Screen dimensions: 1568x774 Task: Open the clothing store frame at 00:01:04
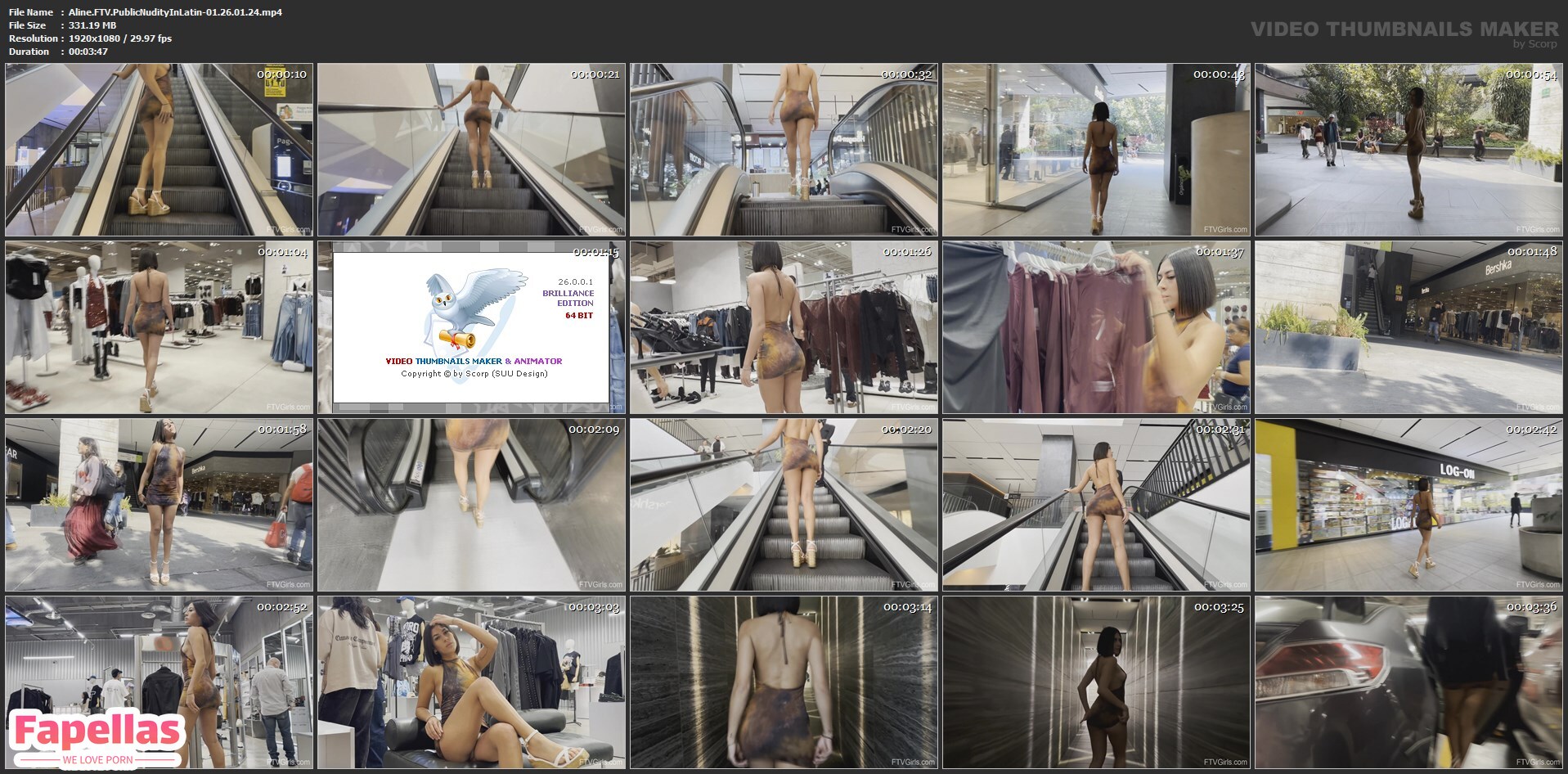click(159, 327)
